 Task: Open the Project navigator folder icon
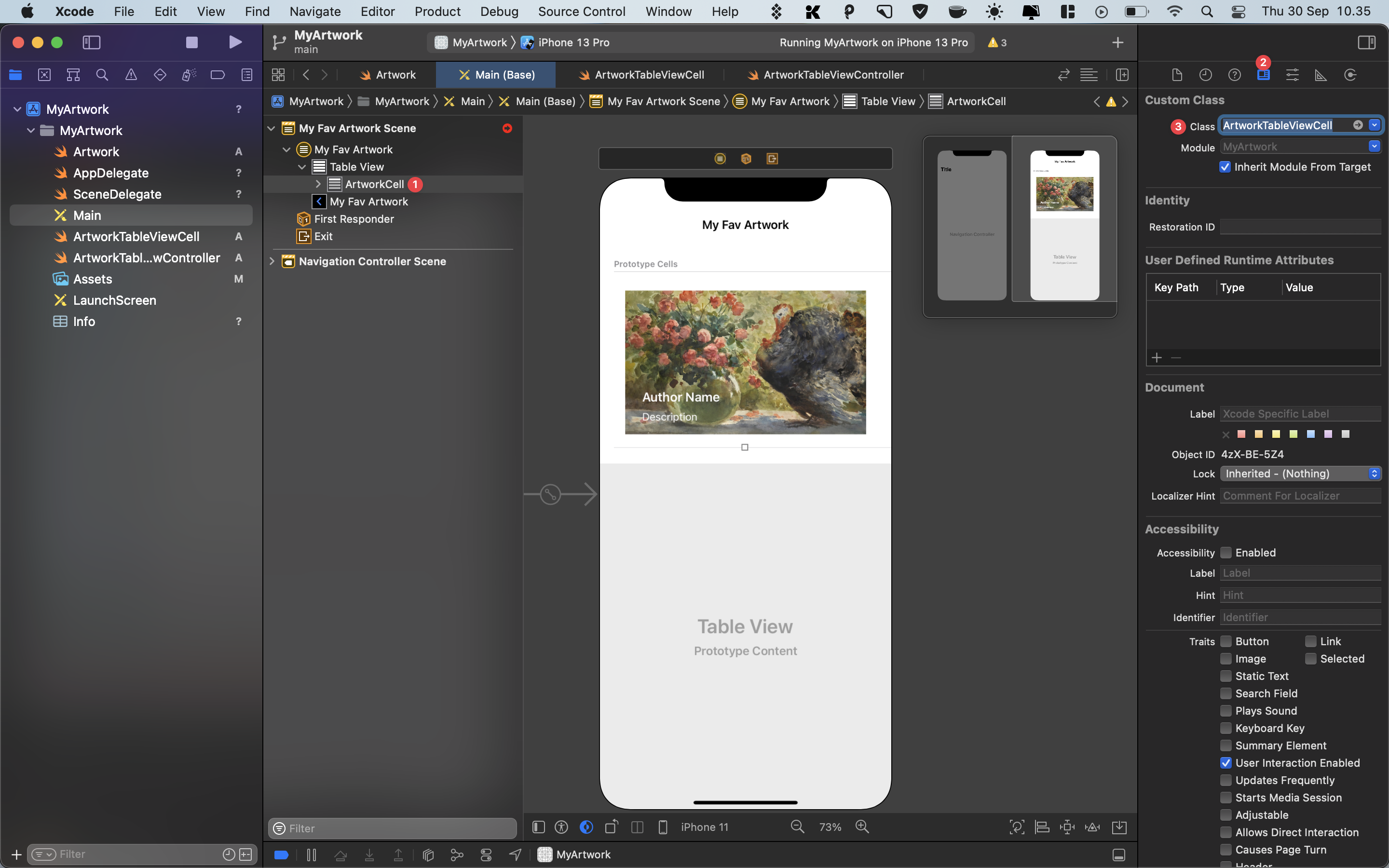pyautogui.click(x=15, y=75)
